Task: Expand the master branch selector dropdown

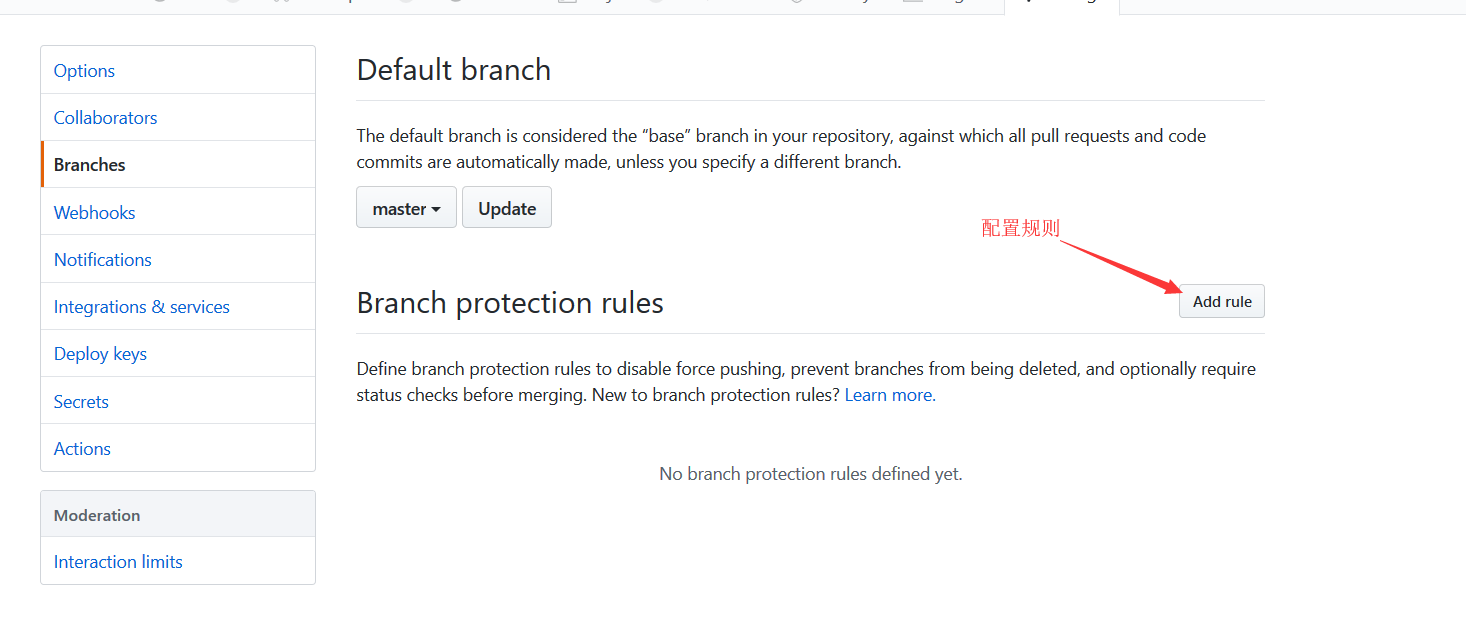Action: (x=406, y=207)
